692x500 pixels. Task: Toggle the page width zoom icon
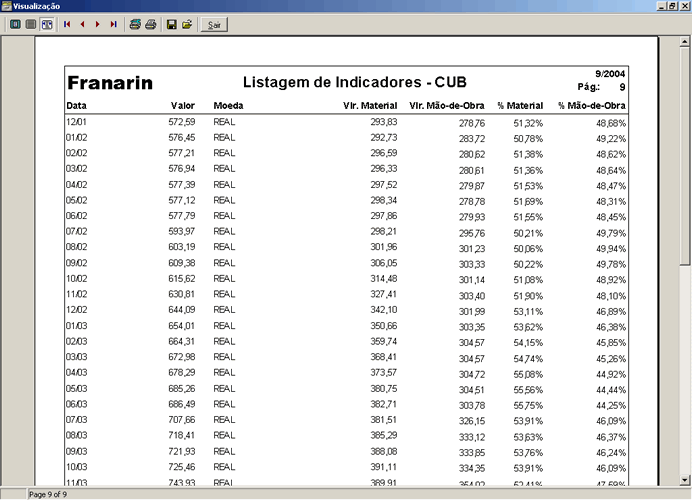[x=47, y=24]
